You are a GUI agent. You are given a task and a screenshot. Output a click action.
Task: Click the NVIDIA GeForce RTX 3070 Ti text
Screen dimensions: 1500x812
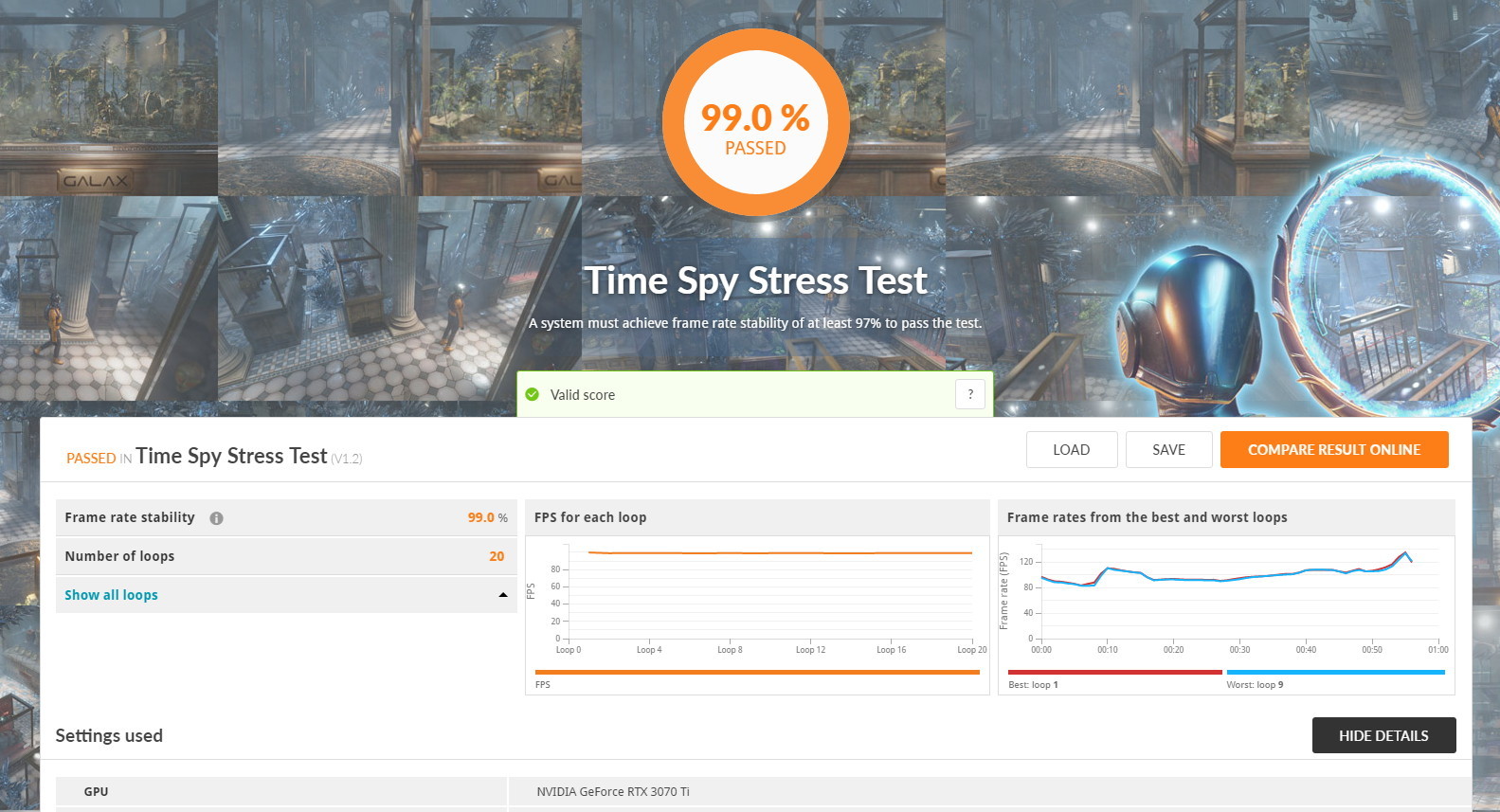613,791
